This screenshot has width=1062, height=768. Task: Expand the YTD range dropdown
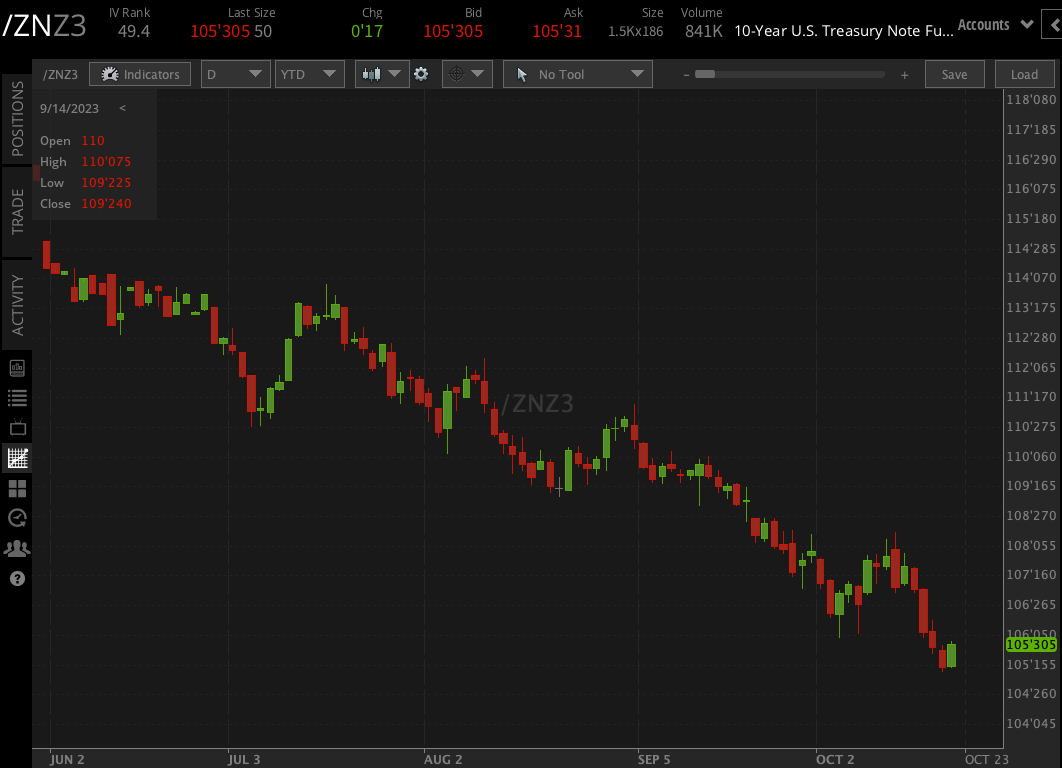[310, 74]
